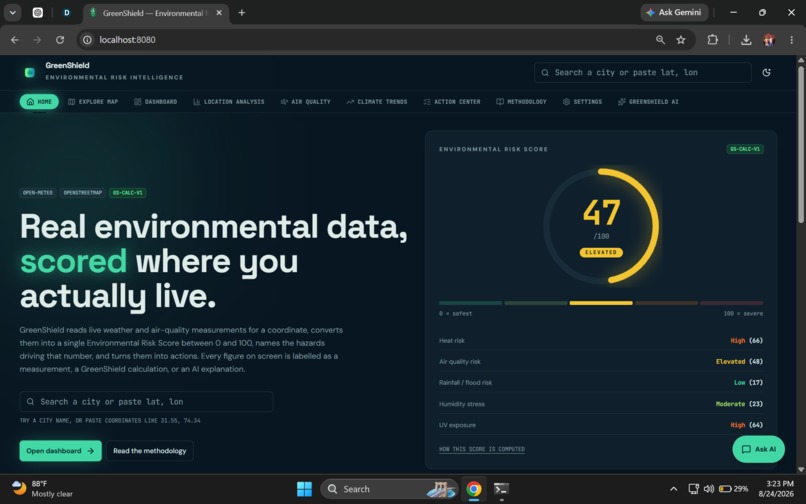Click the GreenShield logo icon
806x504 pixels.
[30, 73]
